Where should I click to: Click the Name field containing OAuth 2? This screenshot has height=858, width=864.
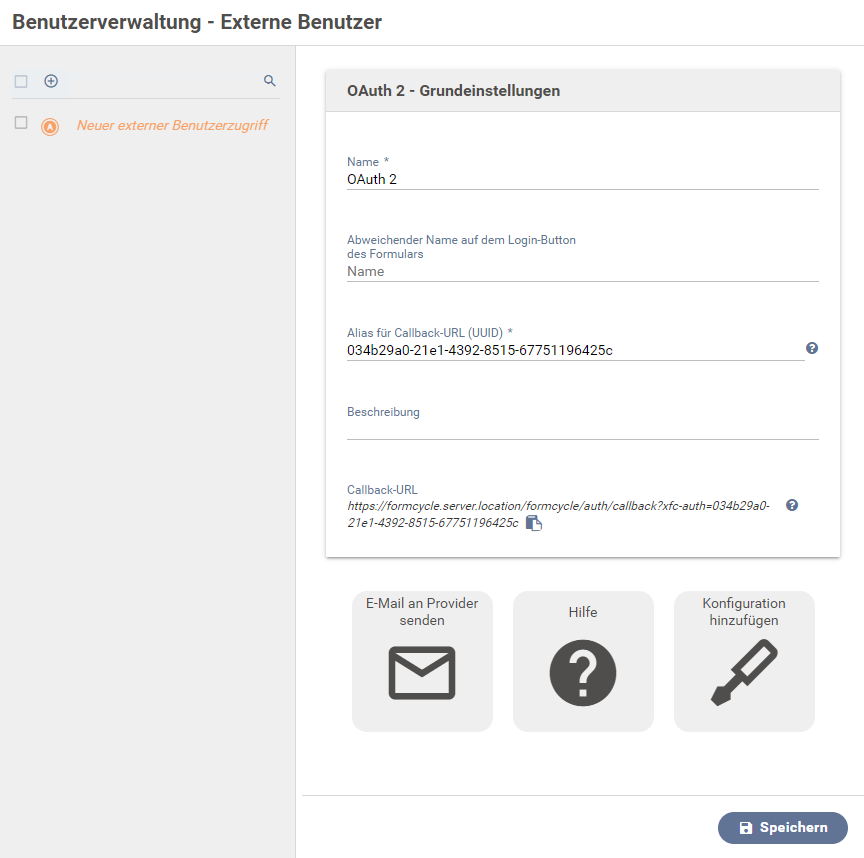[582, 179]
